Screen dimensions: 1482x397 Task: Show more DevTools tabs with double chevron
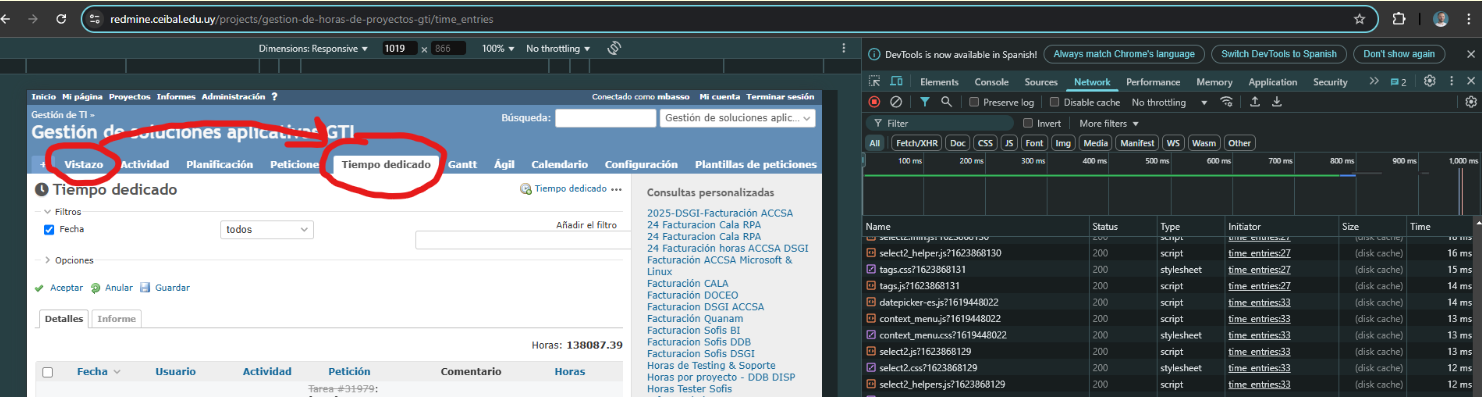point(1374,81)
